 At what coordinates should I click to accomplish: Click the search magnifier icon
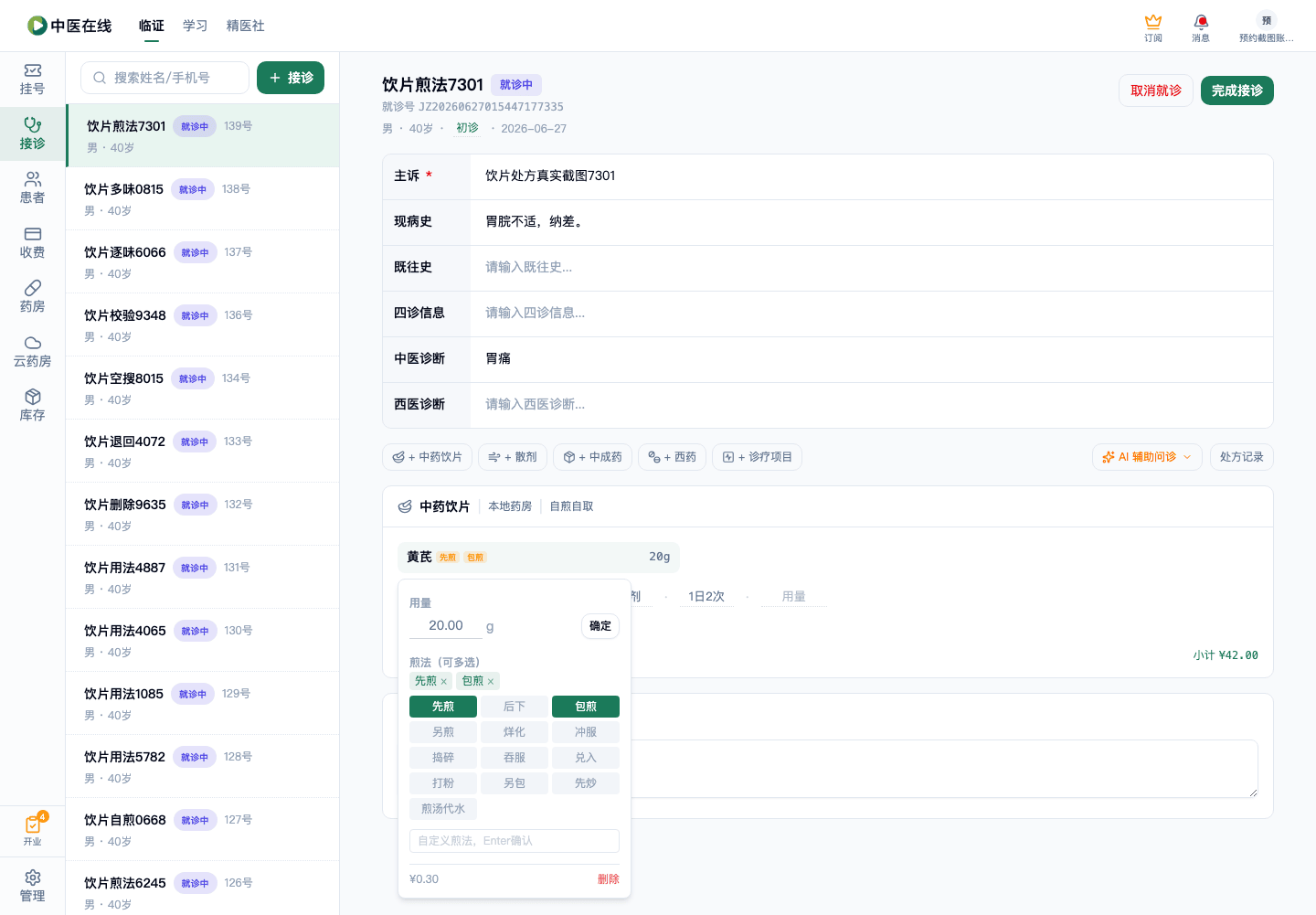coord(100,78)
